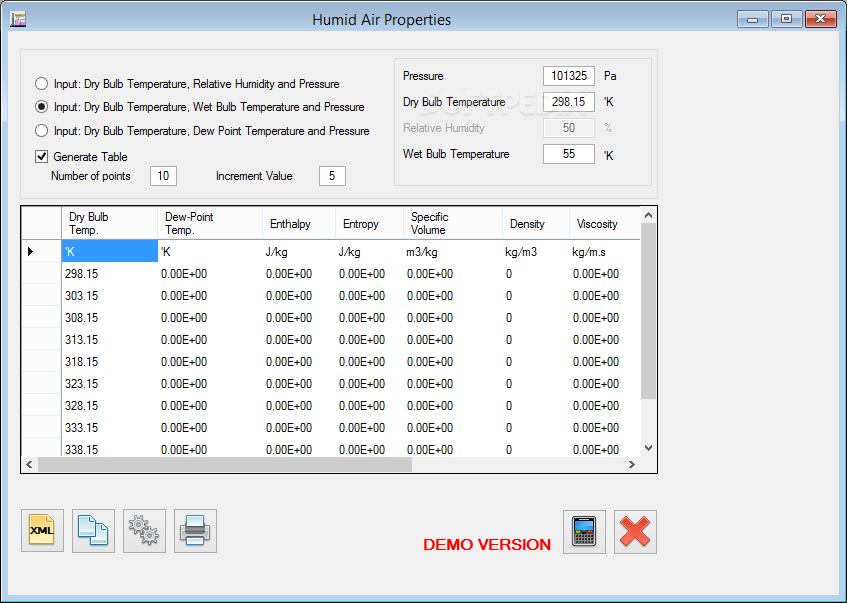Viewport: 847px width, 603px height.
Task: Select the 318.15 table cell
Action: (x=110, y=362)
